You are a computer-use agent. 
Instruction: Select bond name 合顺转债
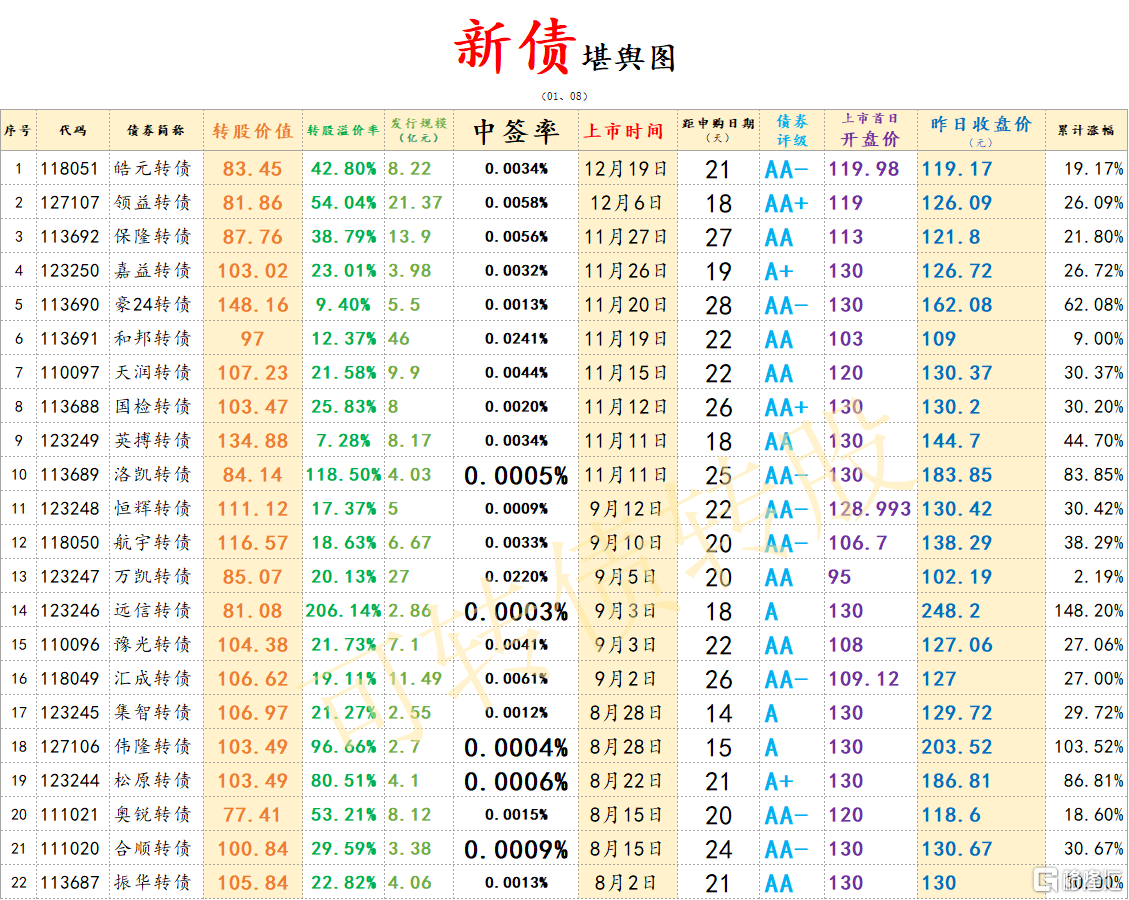(x=153, y=849)
